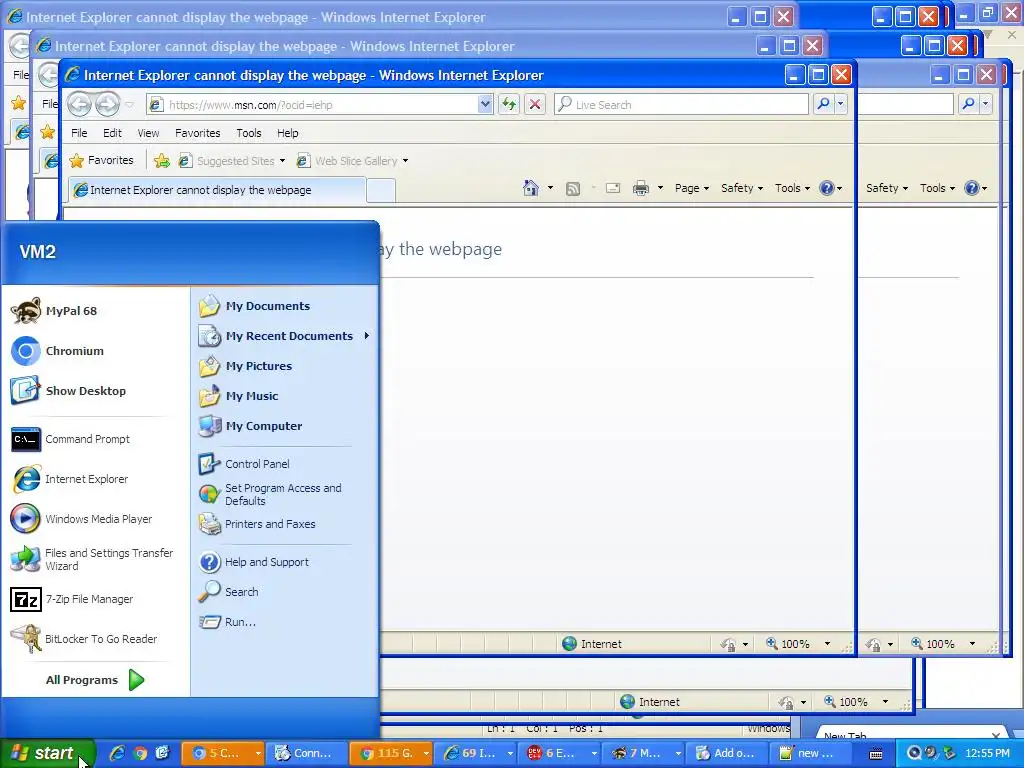Click the Back button in front IE window
This screenshot has width=1024, height=768.
[80, 104]
